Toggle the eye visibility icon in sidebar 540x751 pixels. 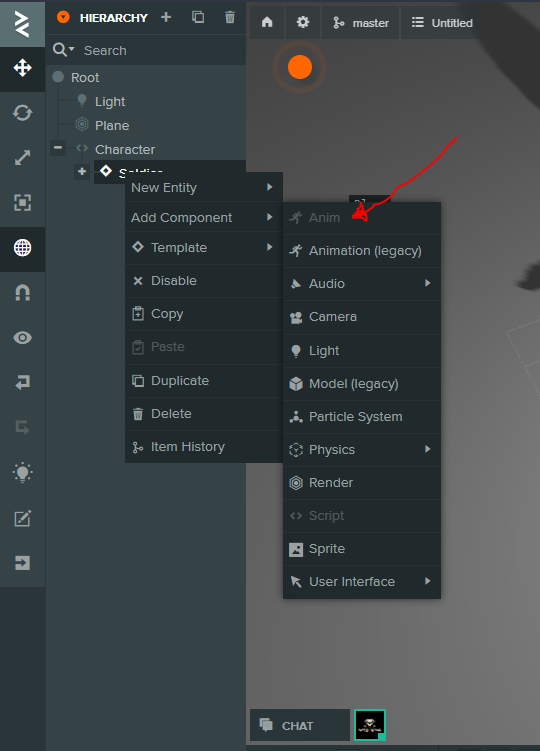pyautogui.click(x=23, y=338)
